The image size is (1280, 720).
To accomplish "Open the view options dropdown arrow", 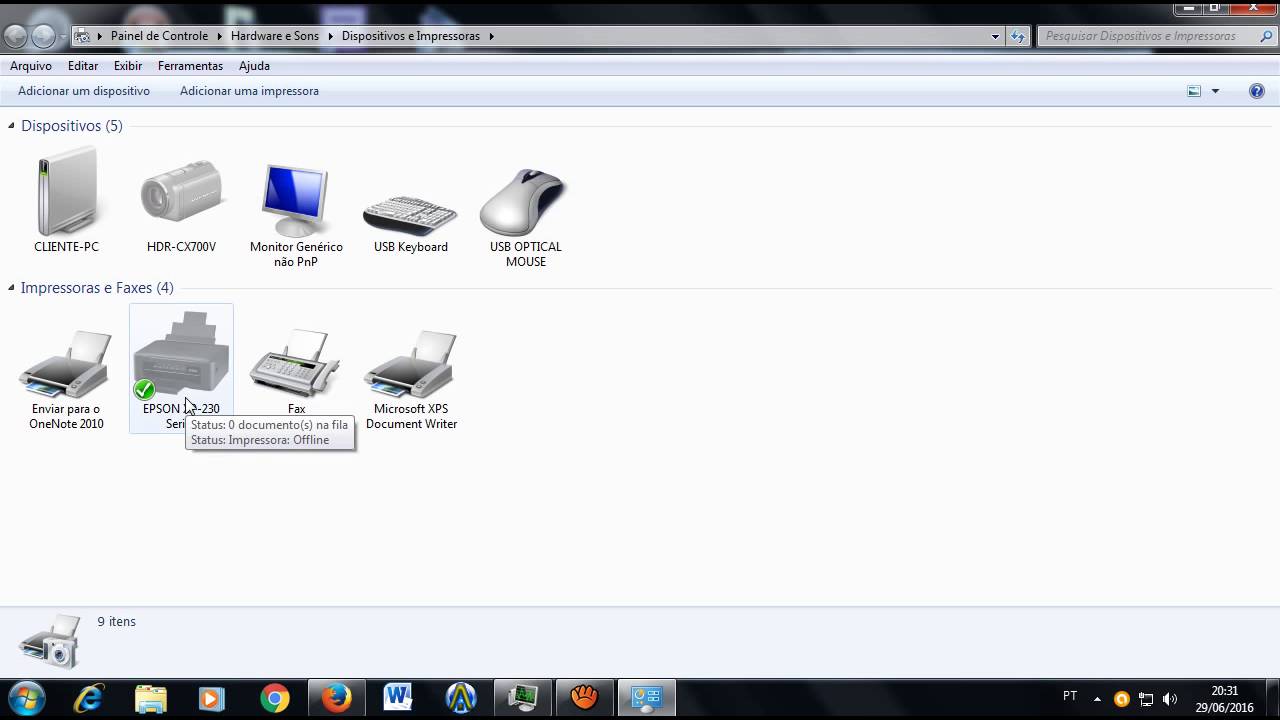I will point(1216,91).
